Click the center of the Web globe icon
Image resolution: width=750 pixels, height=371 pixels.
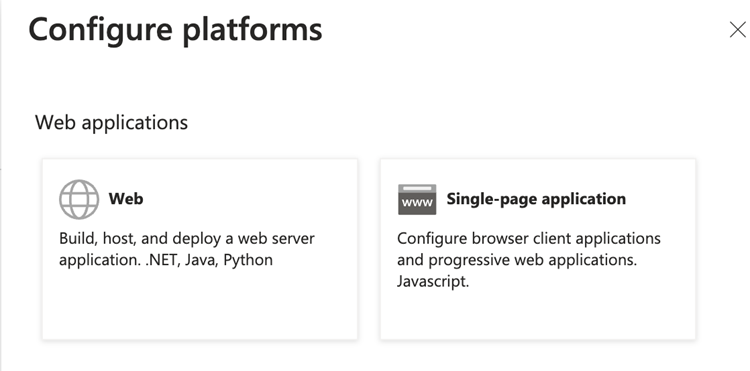point(79,199)
